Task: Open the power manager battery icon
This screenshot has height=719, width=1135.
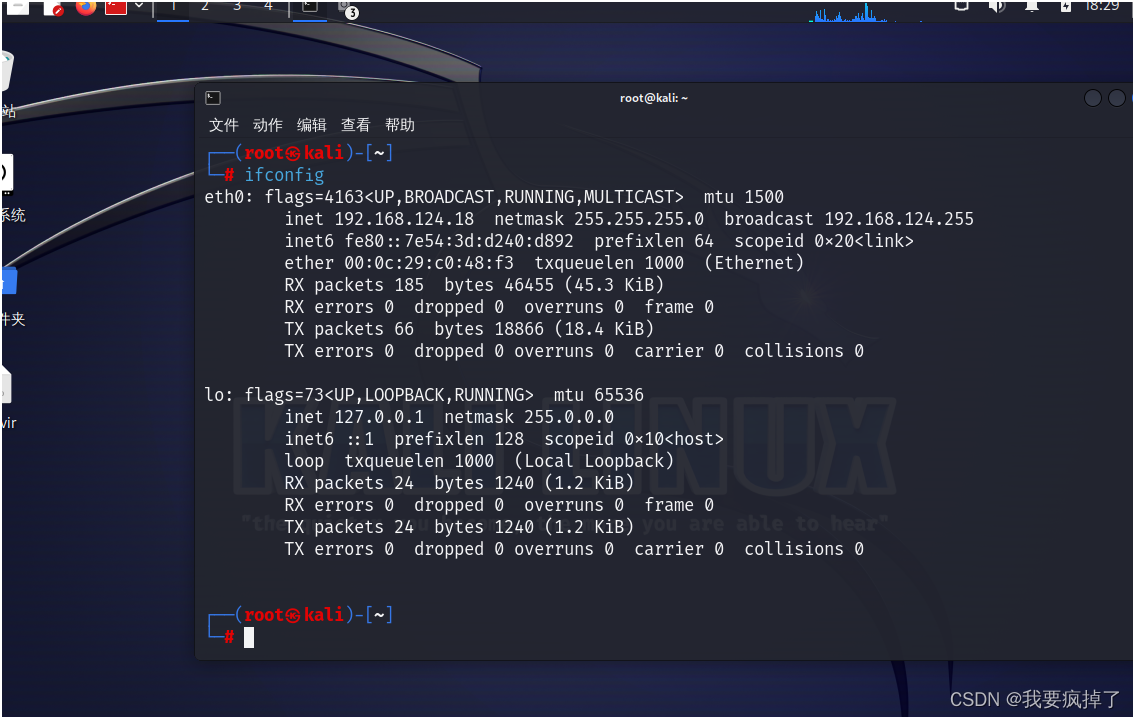Action: [1066, 6]
